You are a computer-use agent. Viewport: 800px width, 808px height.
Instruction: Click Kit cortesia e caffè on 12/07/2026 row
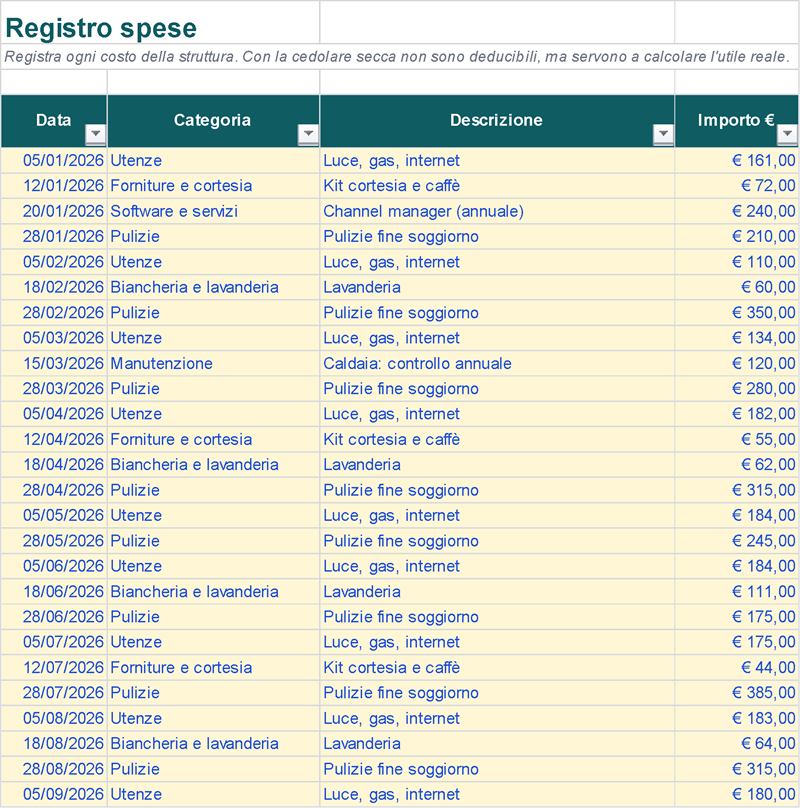pos(497,667)
